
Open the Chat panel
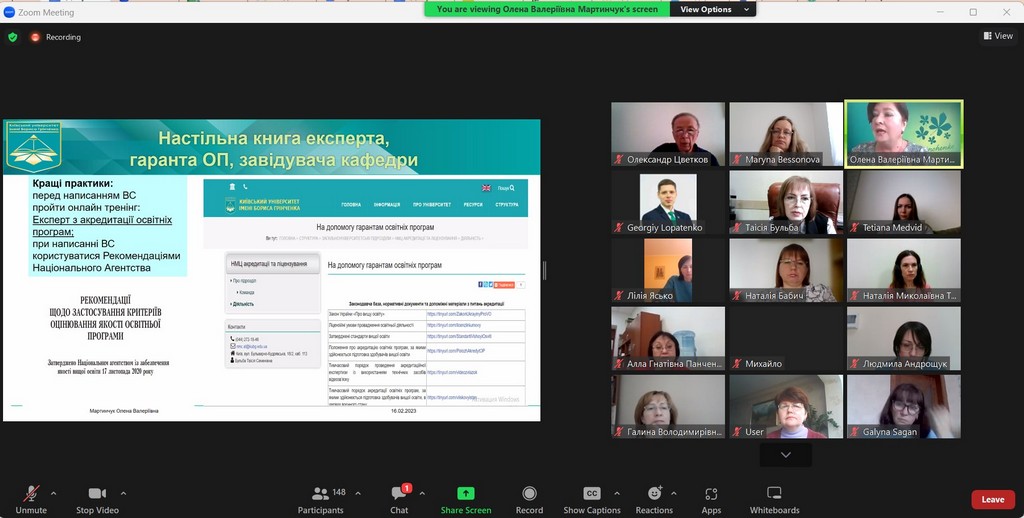[399, 499]
